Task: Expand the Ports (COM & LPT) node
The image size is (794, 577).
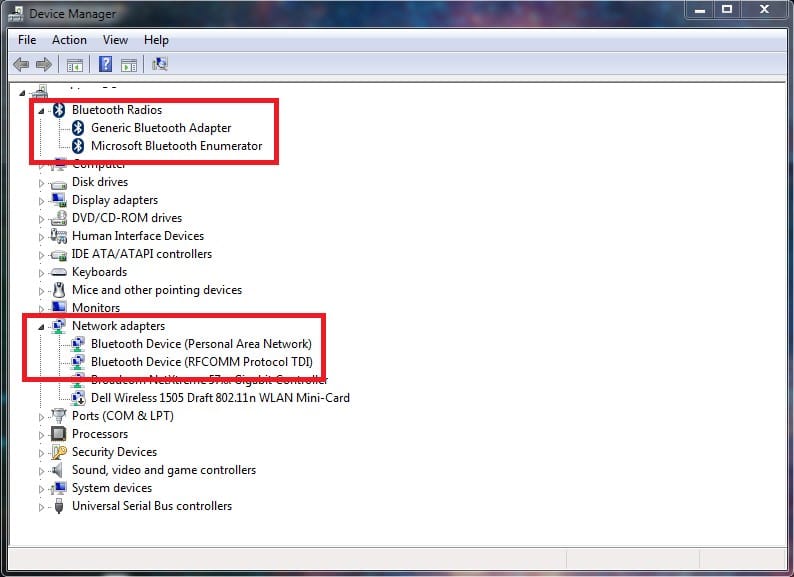Action: (41, 417)
